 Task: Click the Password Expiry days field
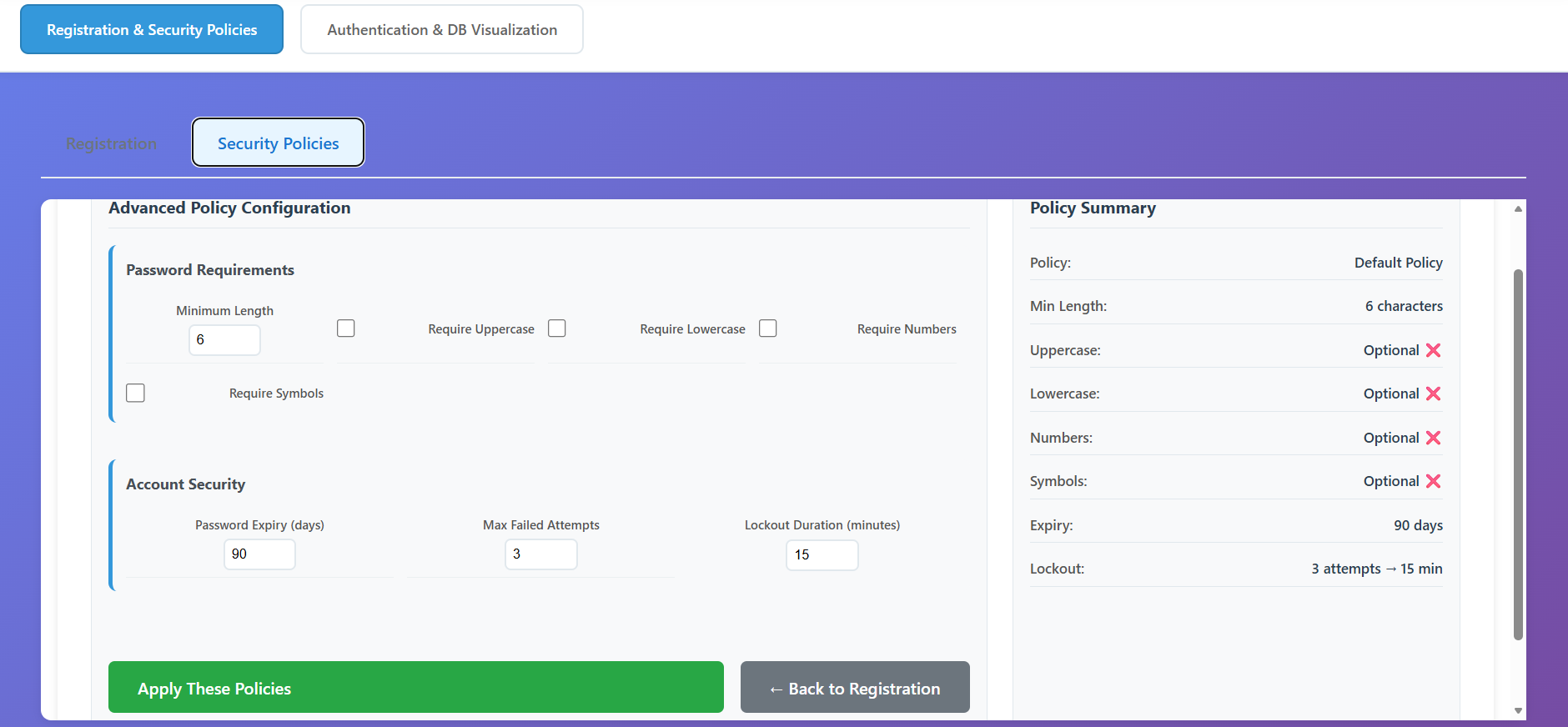coord(259,554)
